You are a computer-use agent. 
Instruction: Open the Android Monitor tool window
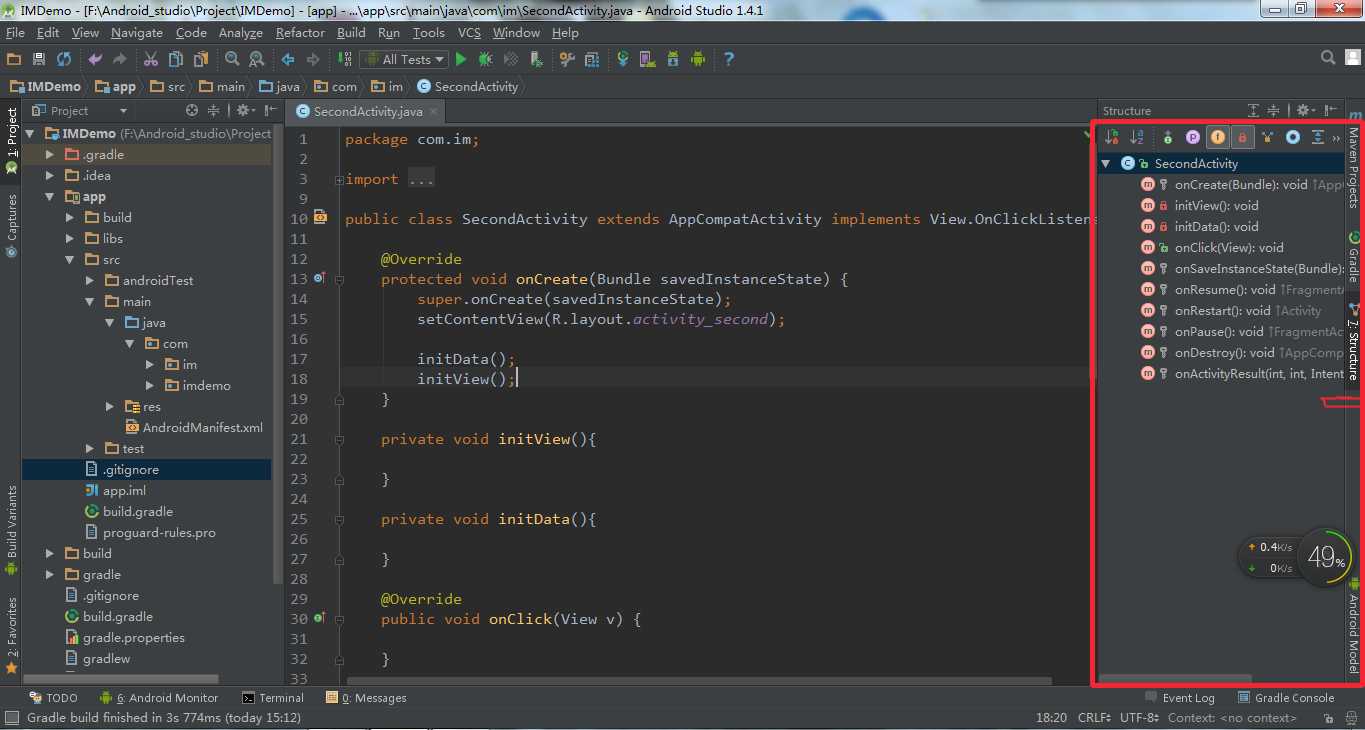pyautogui.click(x=159, y=698)
